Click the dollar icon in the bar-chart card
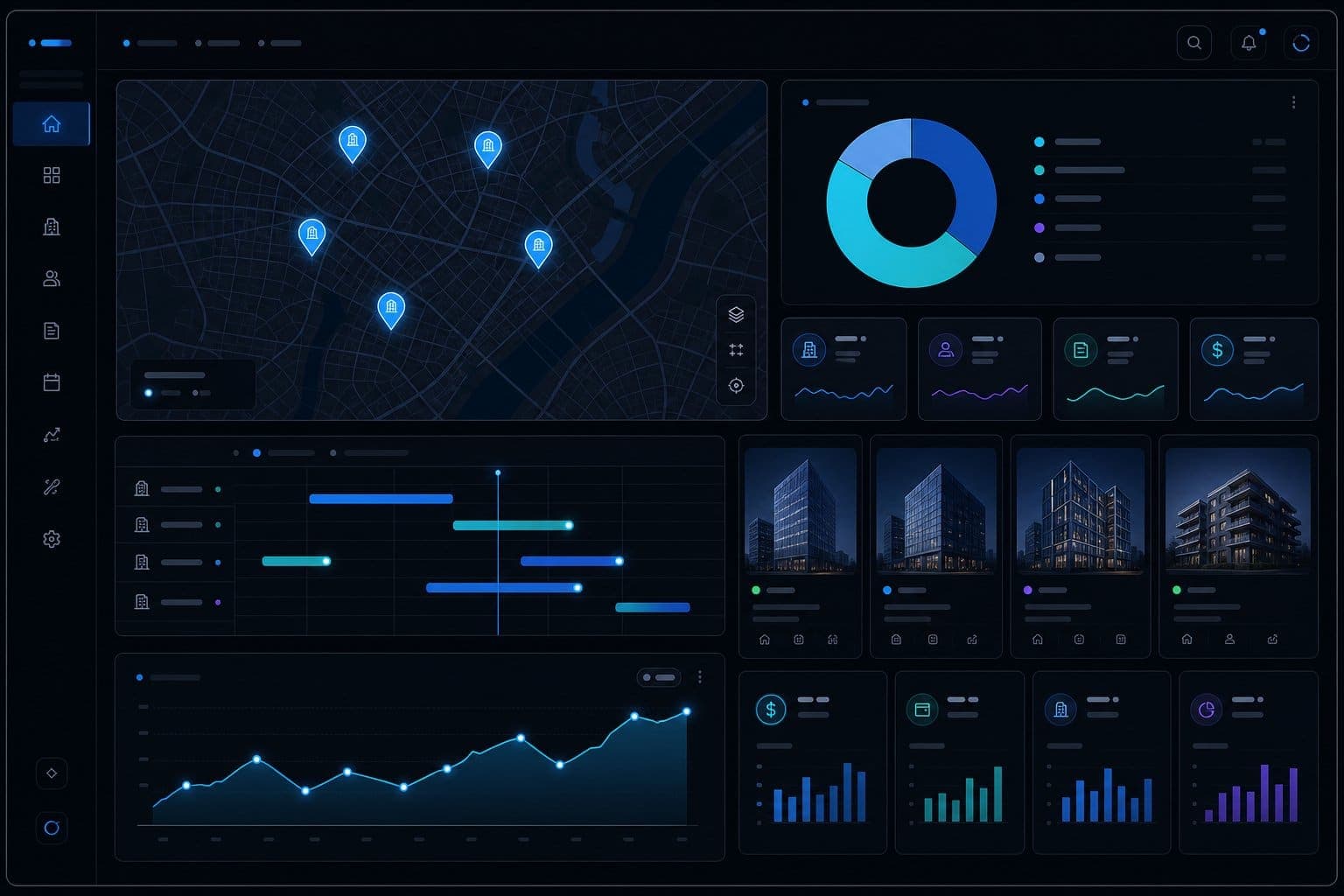This screenshot has height=896, width=1344. [x=771, y=709]
